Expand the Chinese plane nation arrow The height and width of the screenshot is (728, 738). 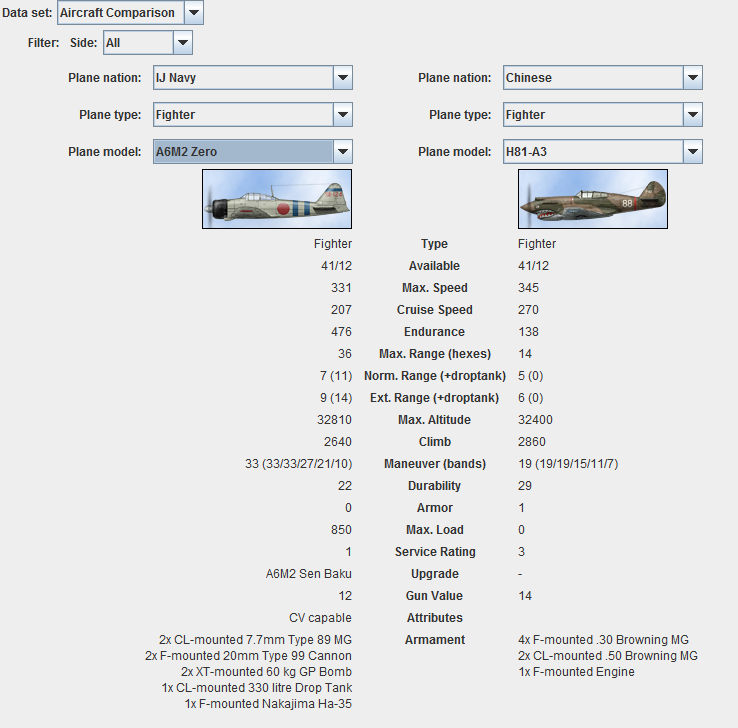[693, 78]
